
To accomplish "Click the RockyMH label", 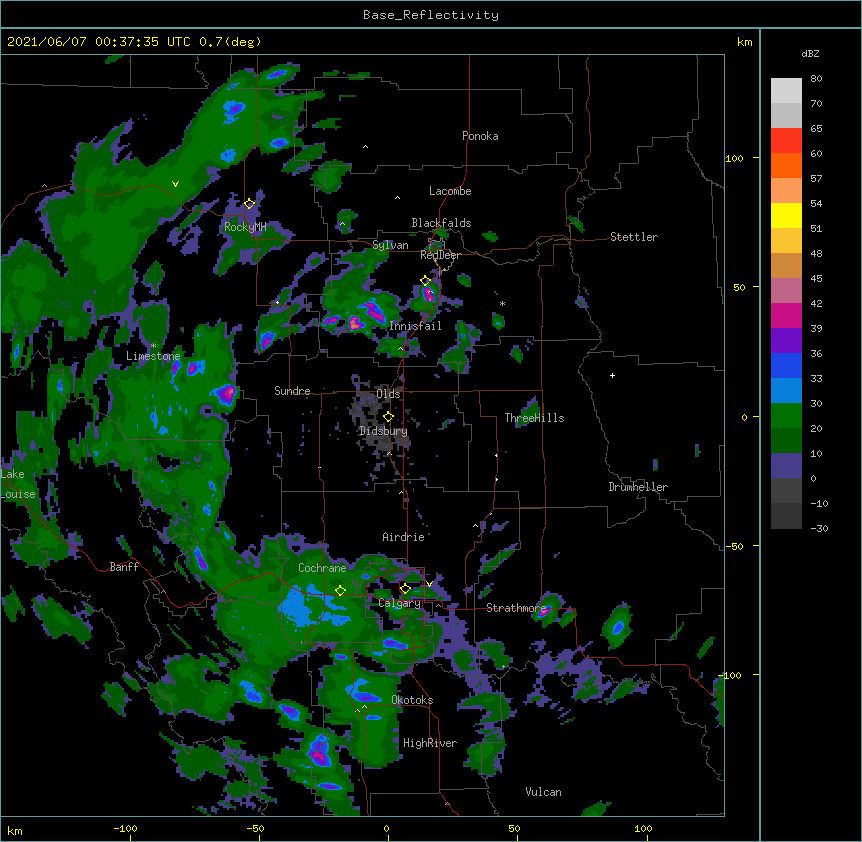I will 245,227.
